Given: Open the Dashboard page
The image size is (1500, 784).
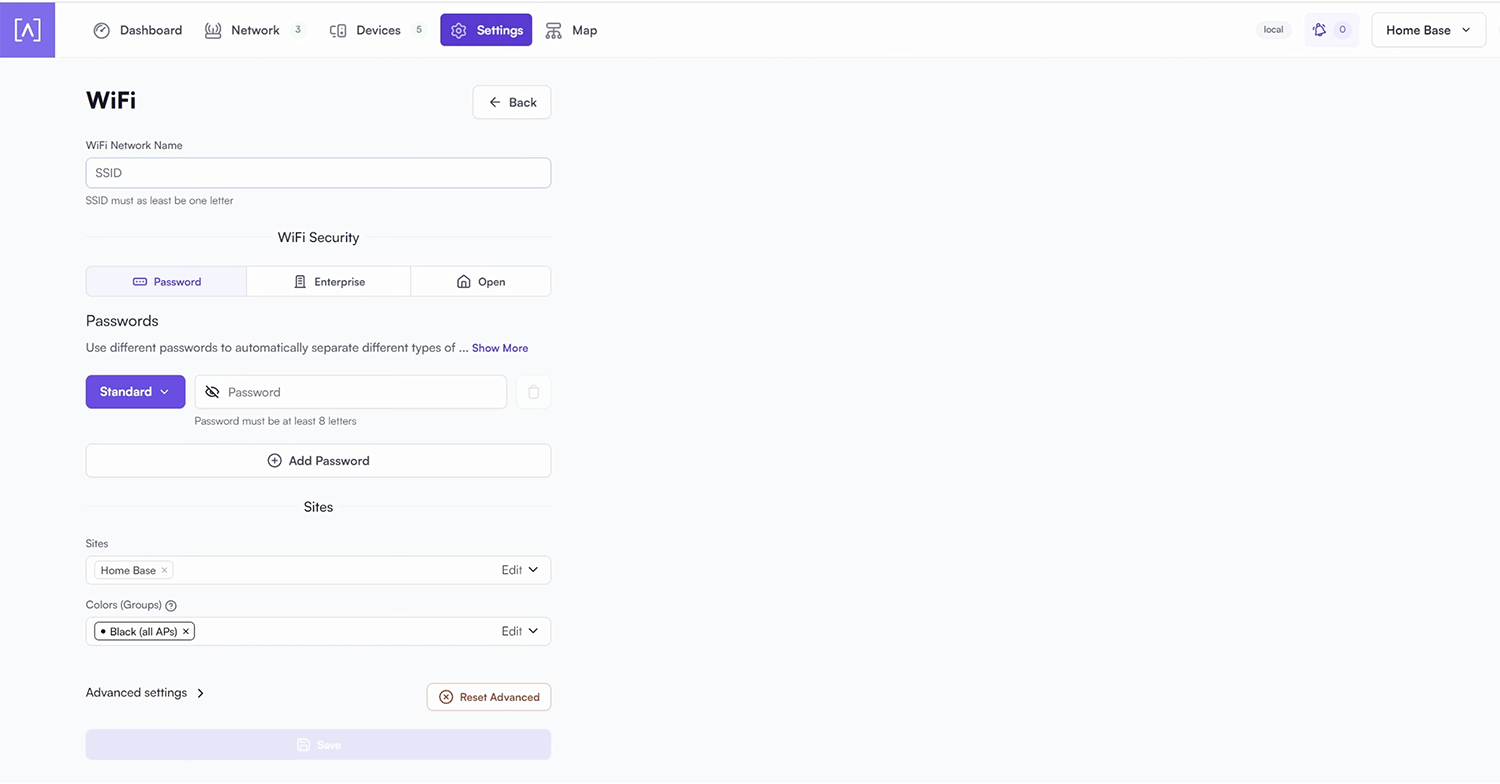Looking at the screenshot, I should (x=138, y=30).
